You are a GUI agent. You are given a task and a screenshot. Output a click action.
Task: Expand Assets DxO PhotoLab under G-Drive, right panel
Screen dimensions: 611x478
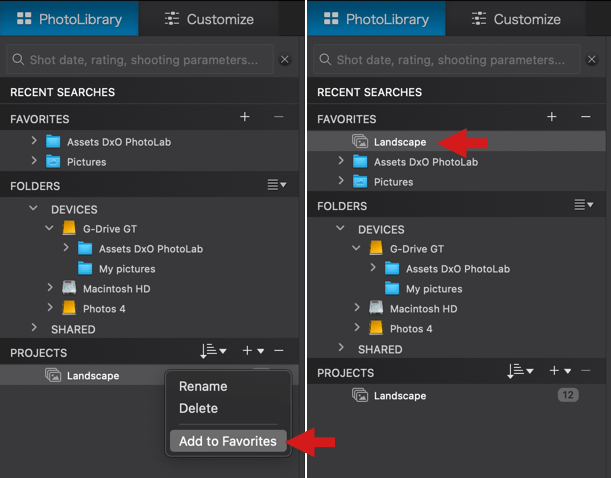[373, 267]
